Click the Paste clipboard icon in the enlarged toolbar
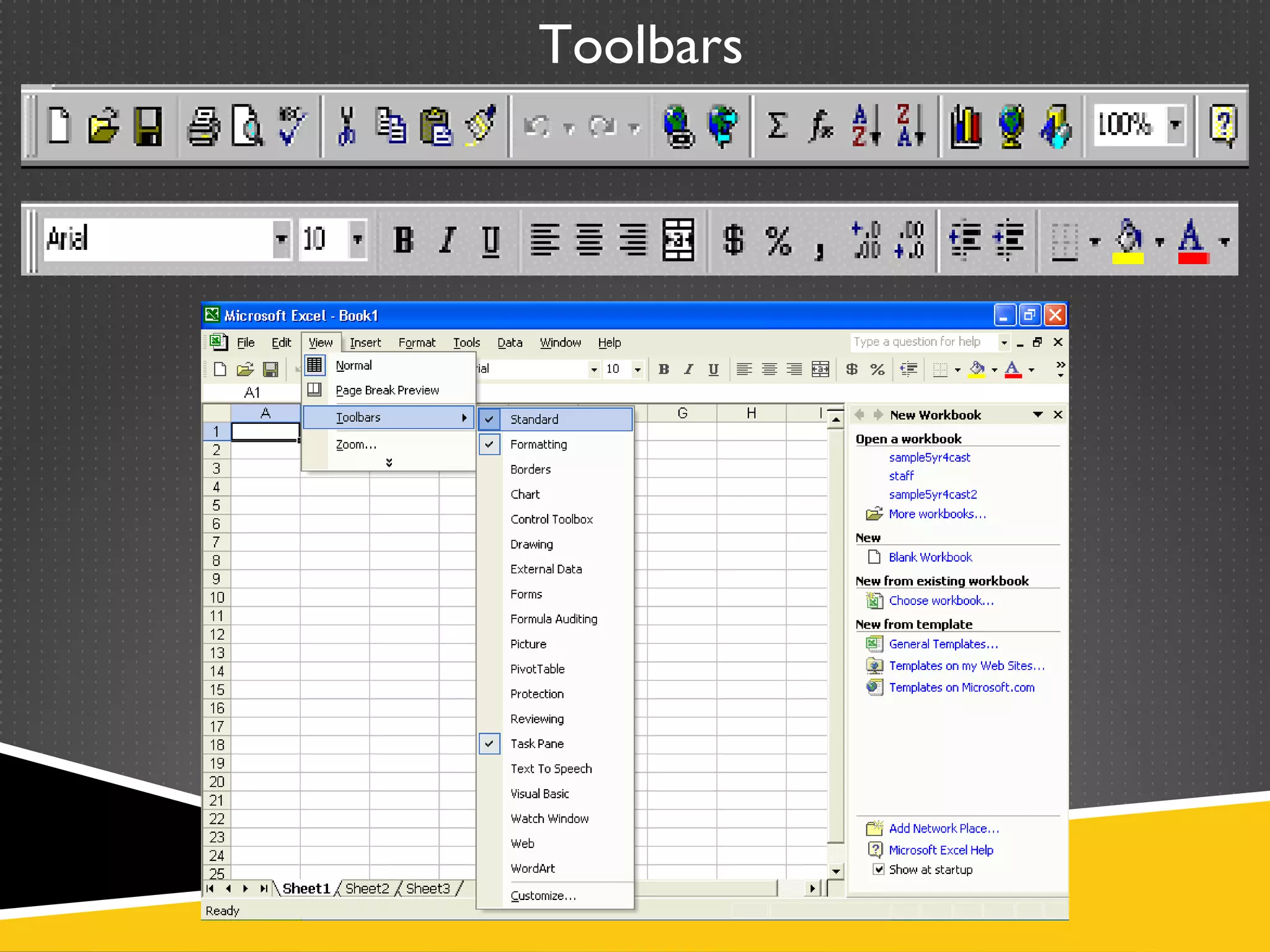Viewport: 1270px width, 952px height. pyautogui.click(x=435, y=126)
